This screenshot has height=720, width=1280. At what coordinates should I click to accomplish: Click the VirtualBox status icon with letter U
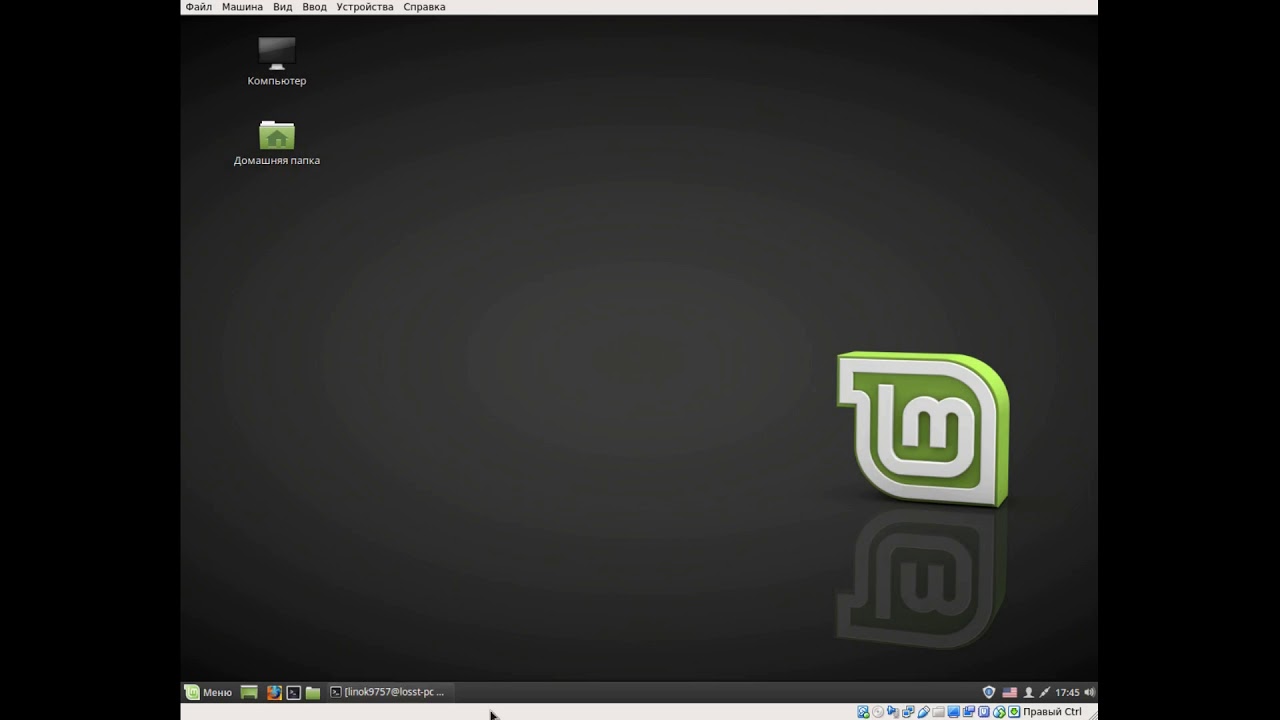tap(984, 712)
